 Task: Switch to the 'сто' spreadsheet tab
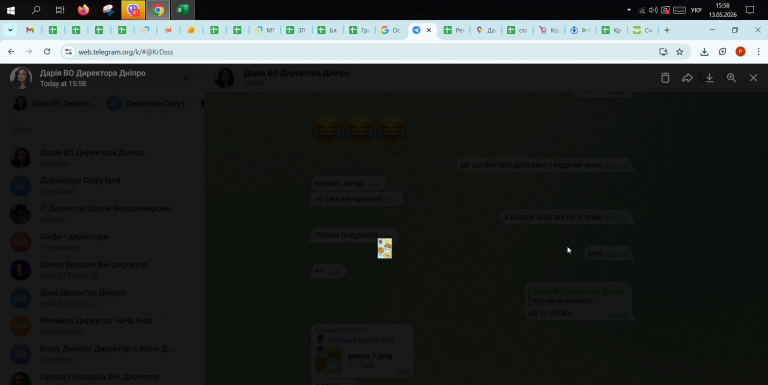click(x=517, y=30)
